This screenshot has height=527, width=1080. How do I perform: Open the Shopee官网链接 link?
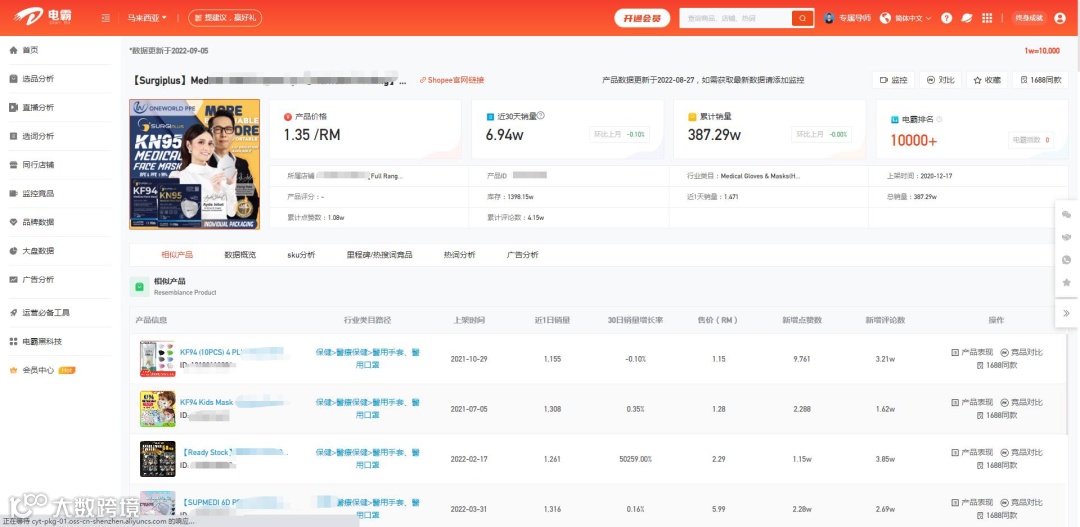[x=452, y=80]
